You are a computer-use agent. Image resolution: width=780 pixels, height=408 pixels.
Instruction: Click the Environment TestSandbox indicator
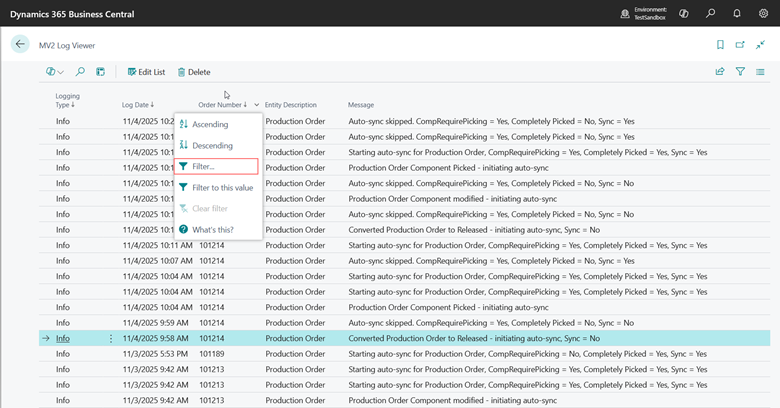643,13
